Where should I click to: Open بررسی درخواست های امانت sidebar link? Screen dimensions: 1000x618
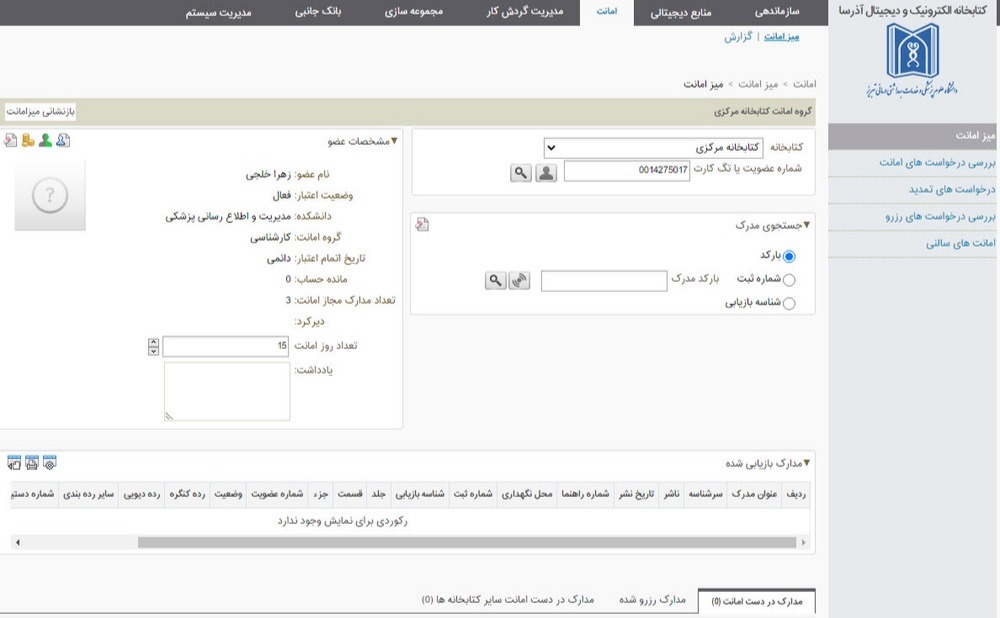point(937,163)
